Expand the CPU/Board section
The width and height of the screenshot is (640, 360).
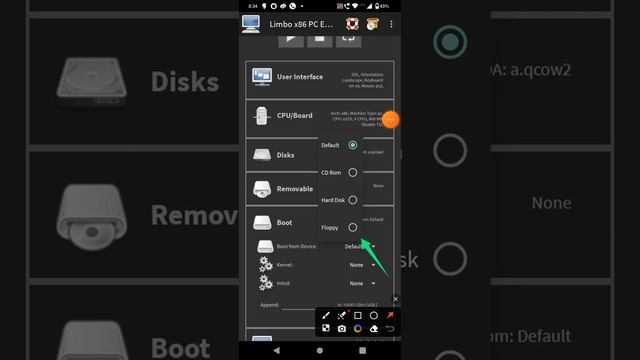(320, 119)
